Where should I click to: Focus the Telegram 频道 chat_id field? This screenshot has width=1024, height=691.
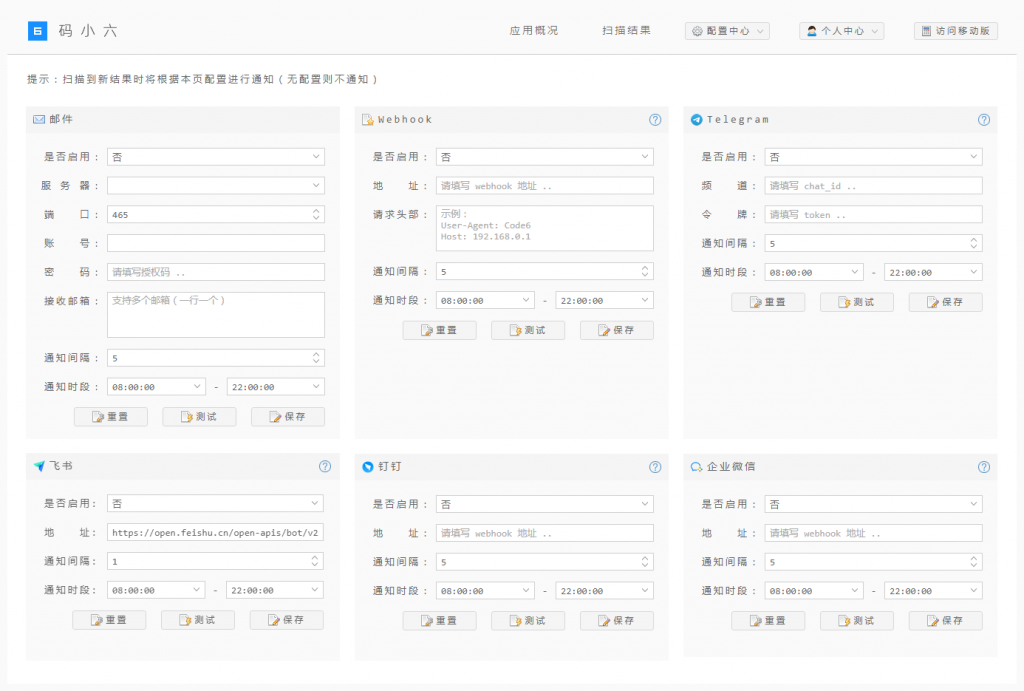[x=873, y=185]
